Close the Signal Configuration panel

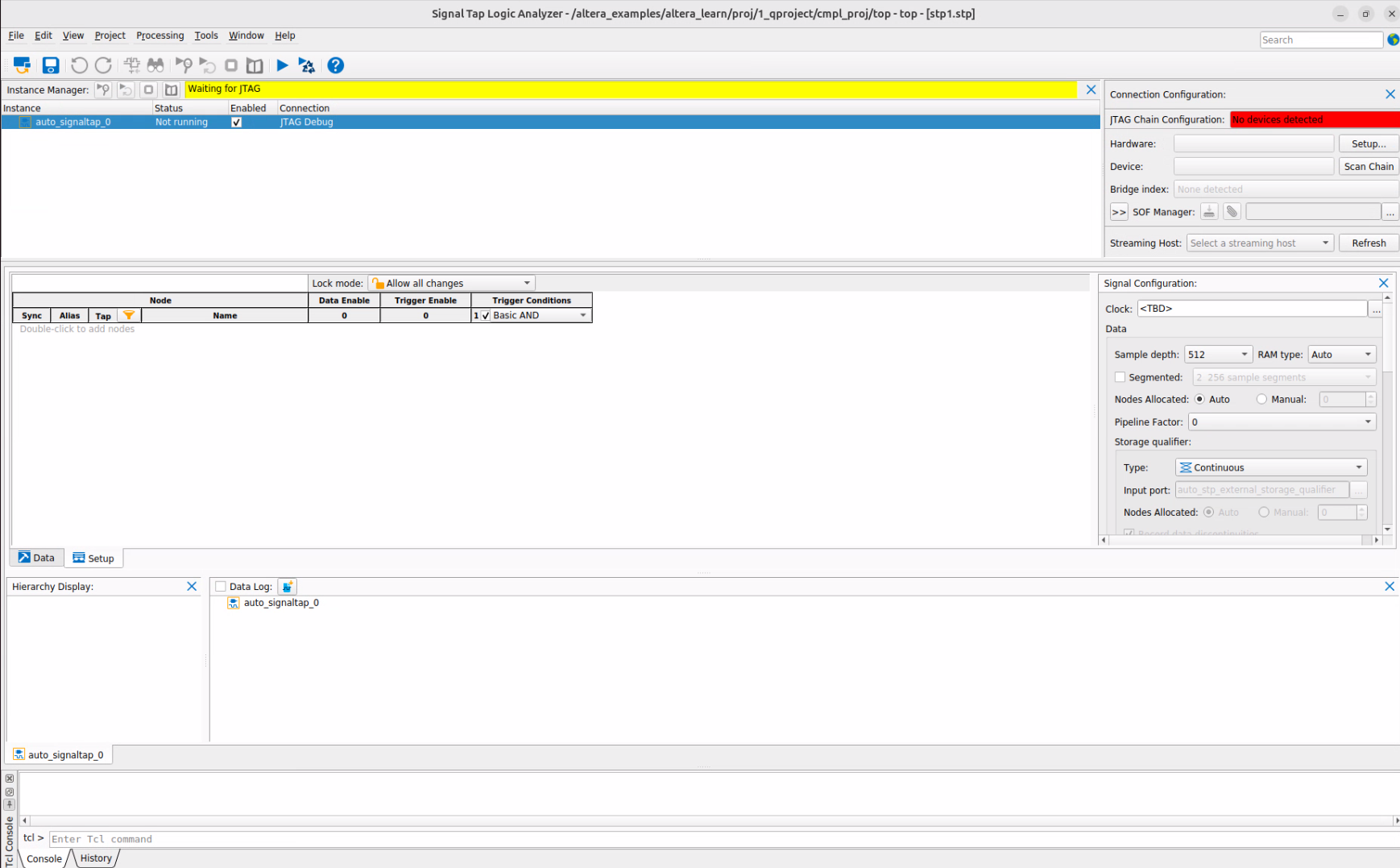tap(1384, 283)
